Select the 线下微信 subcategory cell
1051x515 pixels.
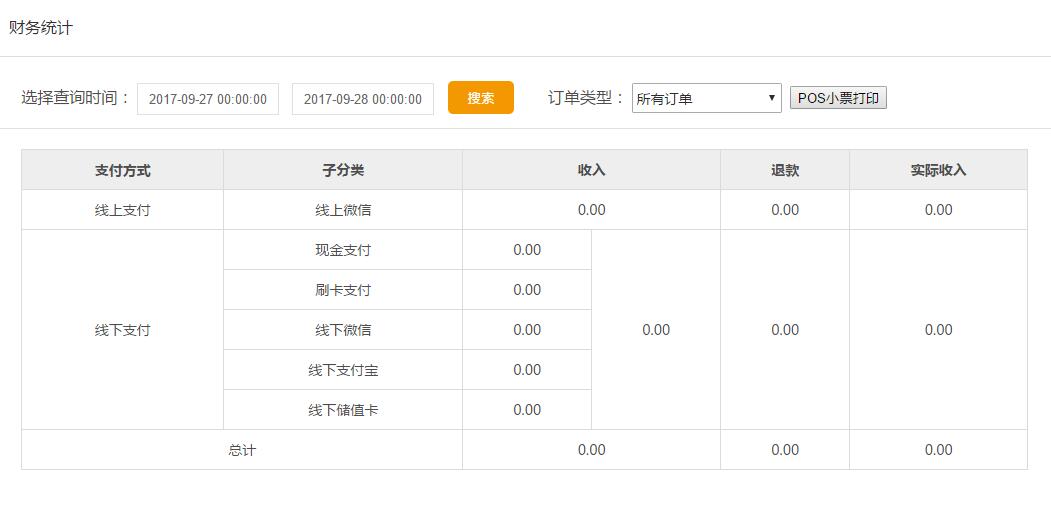(342, 330)
